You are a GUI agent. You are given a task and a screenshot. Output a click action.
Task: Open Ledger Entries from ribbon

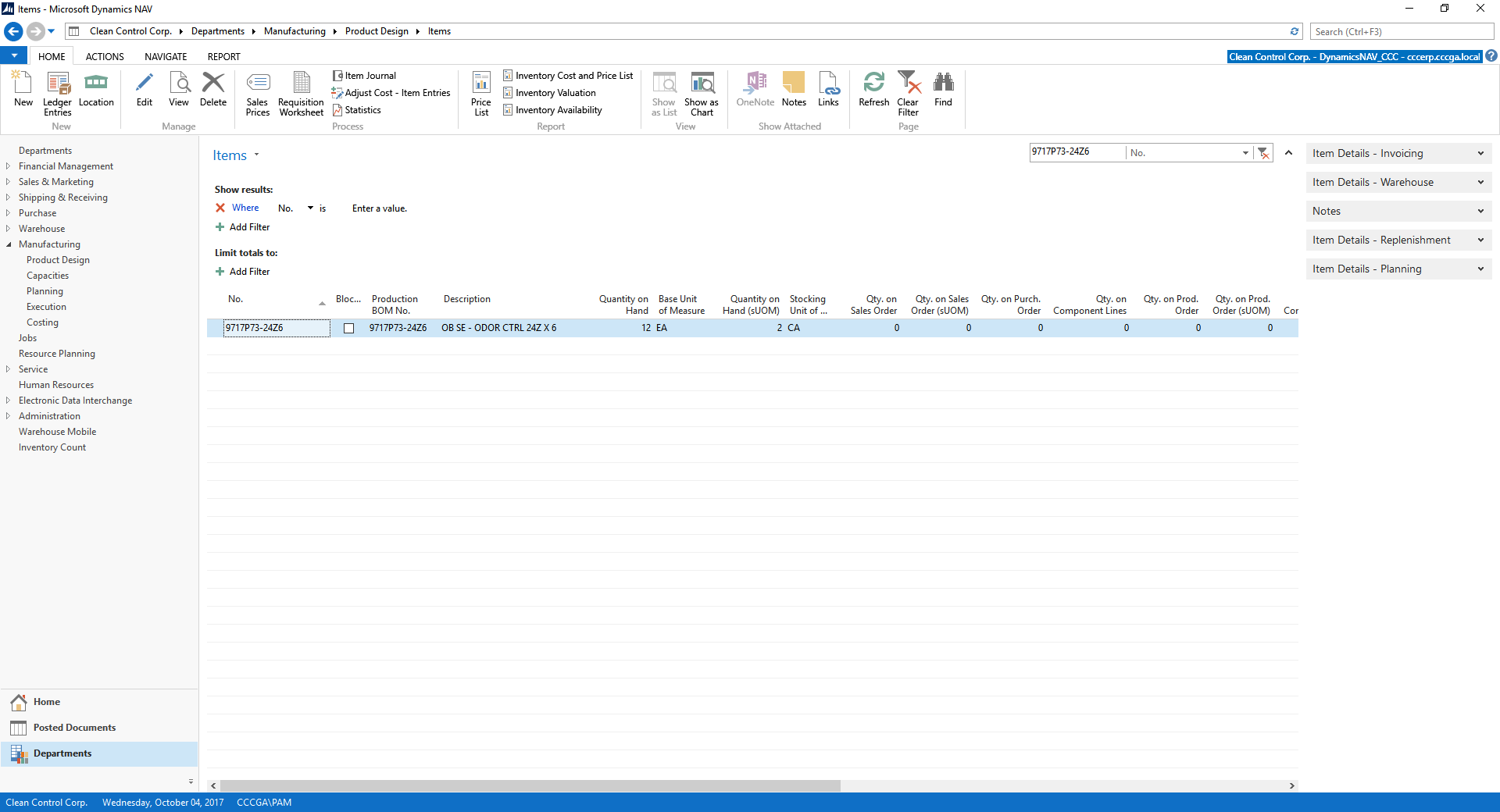coord(57,94)
